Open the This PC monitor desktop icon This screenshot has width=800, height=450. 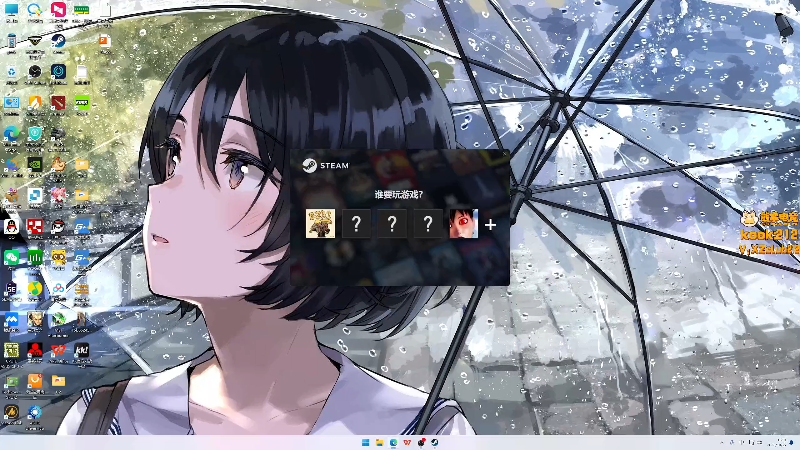(x=11, y=10)
